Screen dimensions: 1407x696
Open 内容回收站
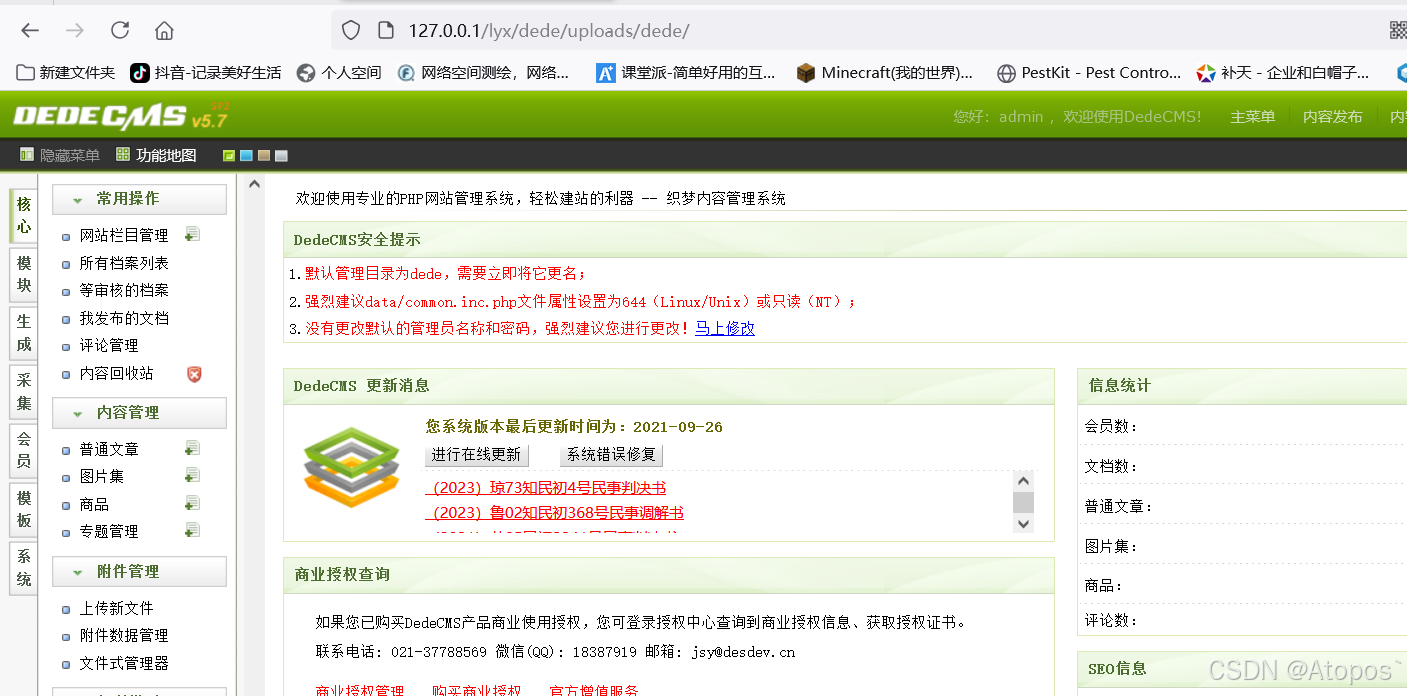coord(116,373)
